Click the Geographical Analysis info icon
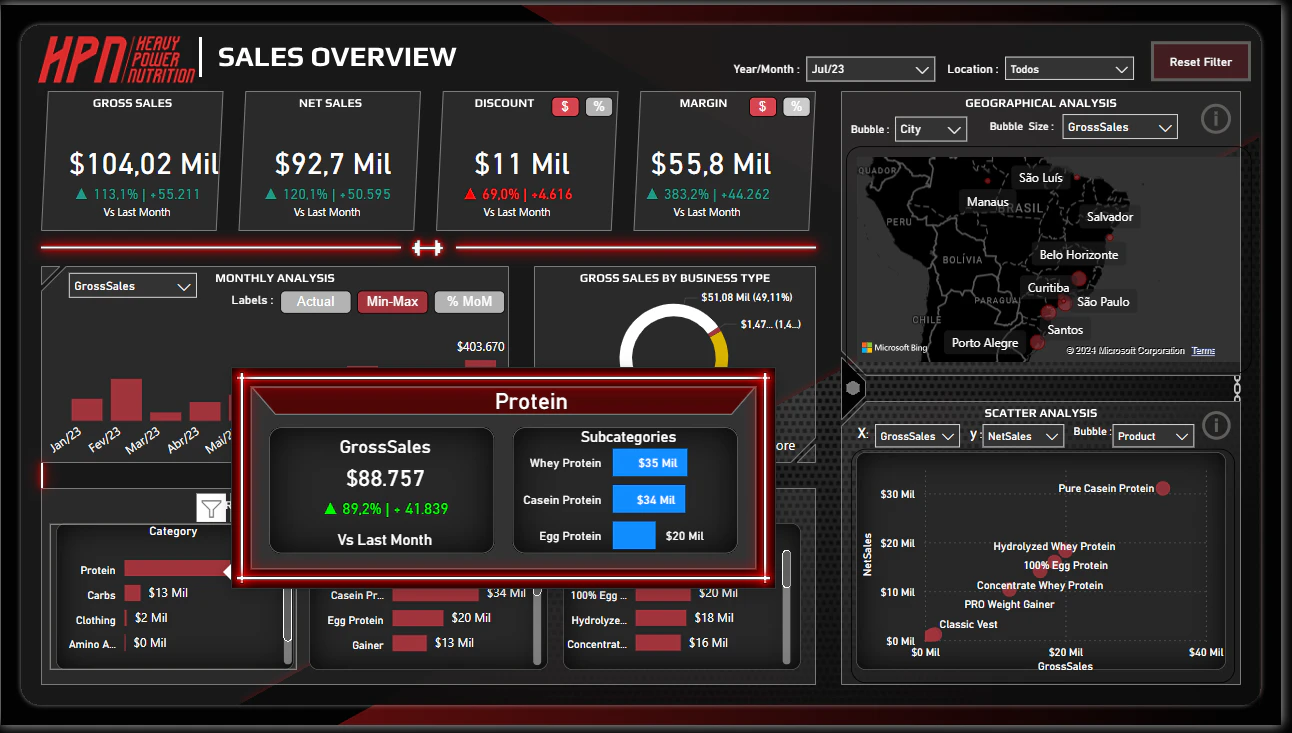Viewport: 1292px width, 733px height. [x=1215, y=120]
